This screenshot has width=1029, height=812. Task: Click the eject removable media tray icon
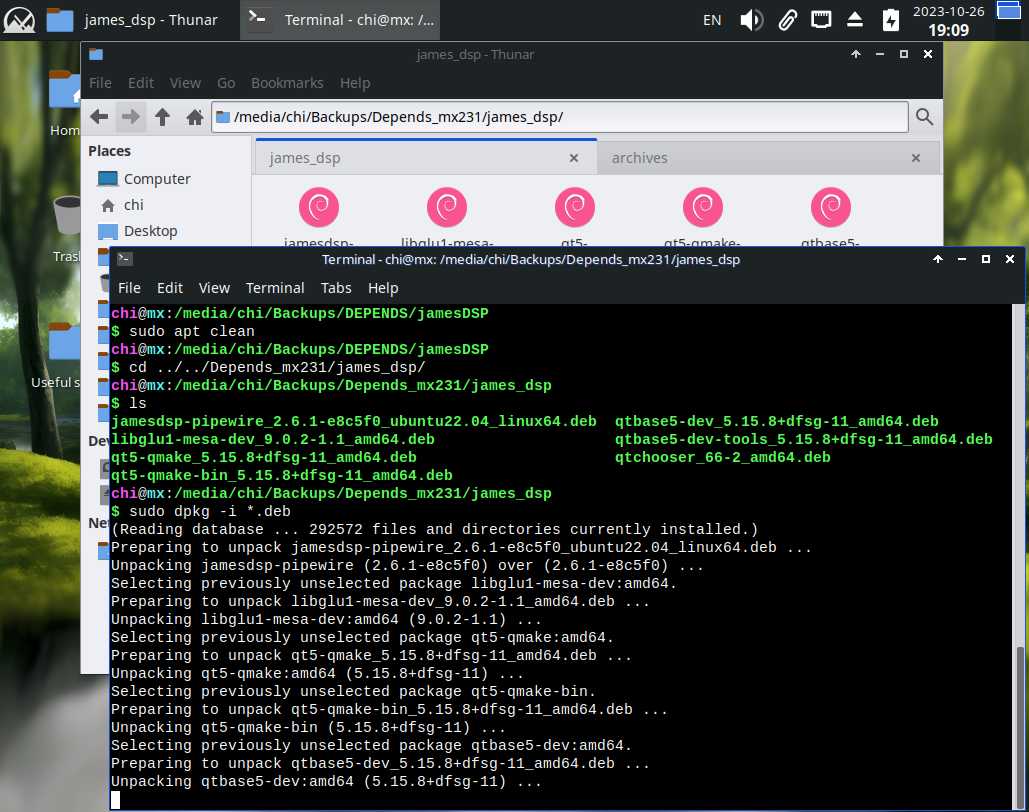click(855, 19)
